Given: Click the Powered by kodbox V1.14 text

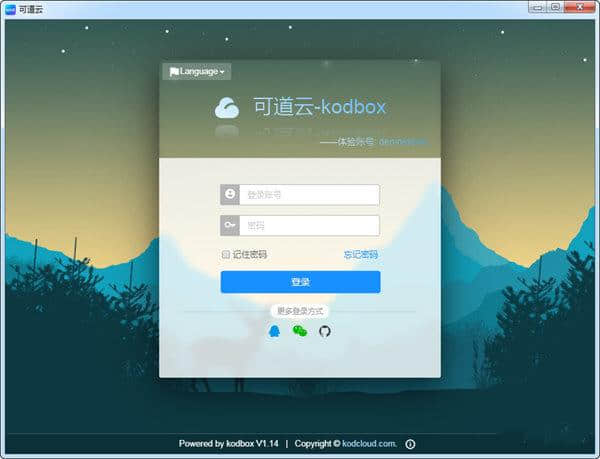Looking at the screenshot, I should [228, 444].
